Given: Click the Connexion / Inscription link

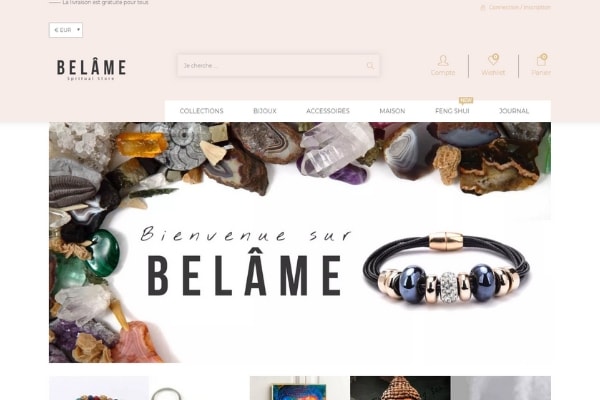Looking at the screenshot, I should coord(520,7).
